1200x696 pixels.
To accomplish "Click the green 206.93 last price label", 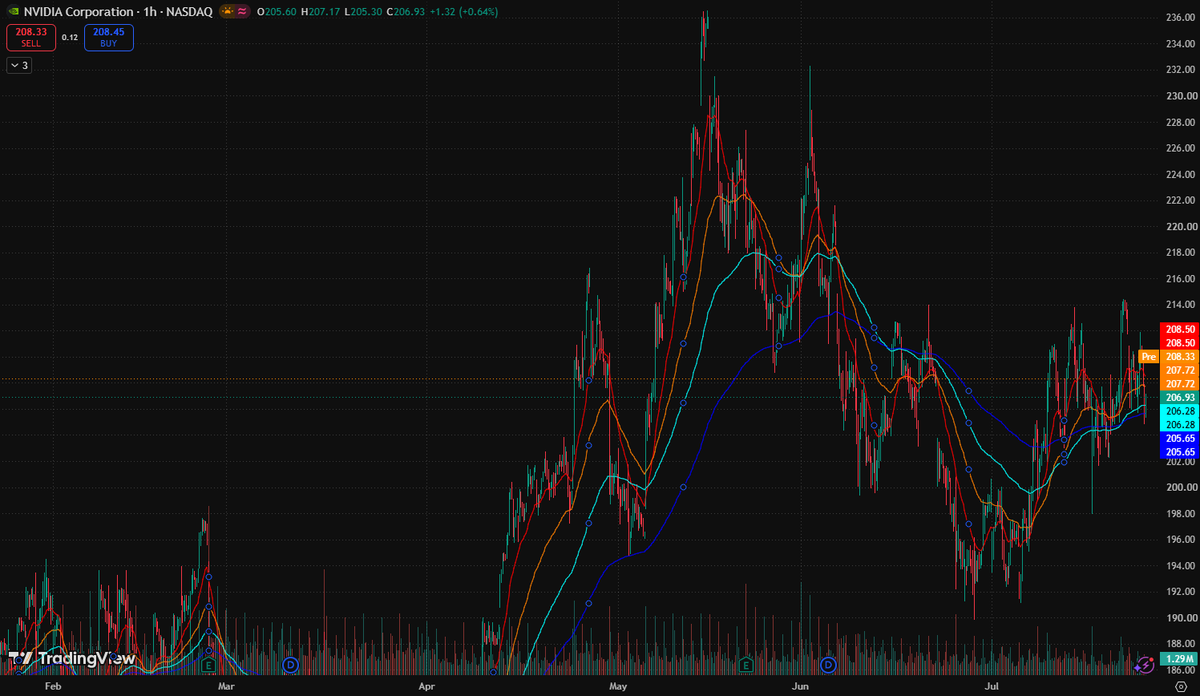I will (1178, 397).
